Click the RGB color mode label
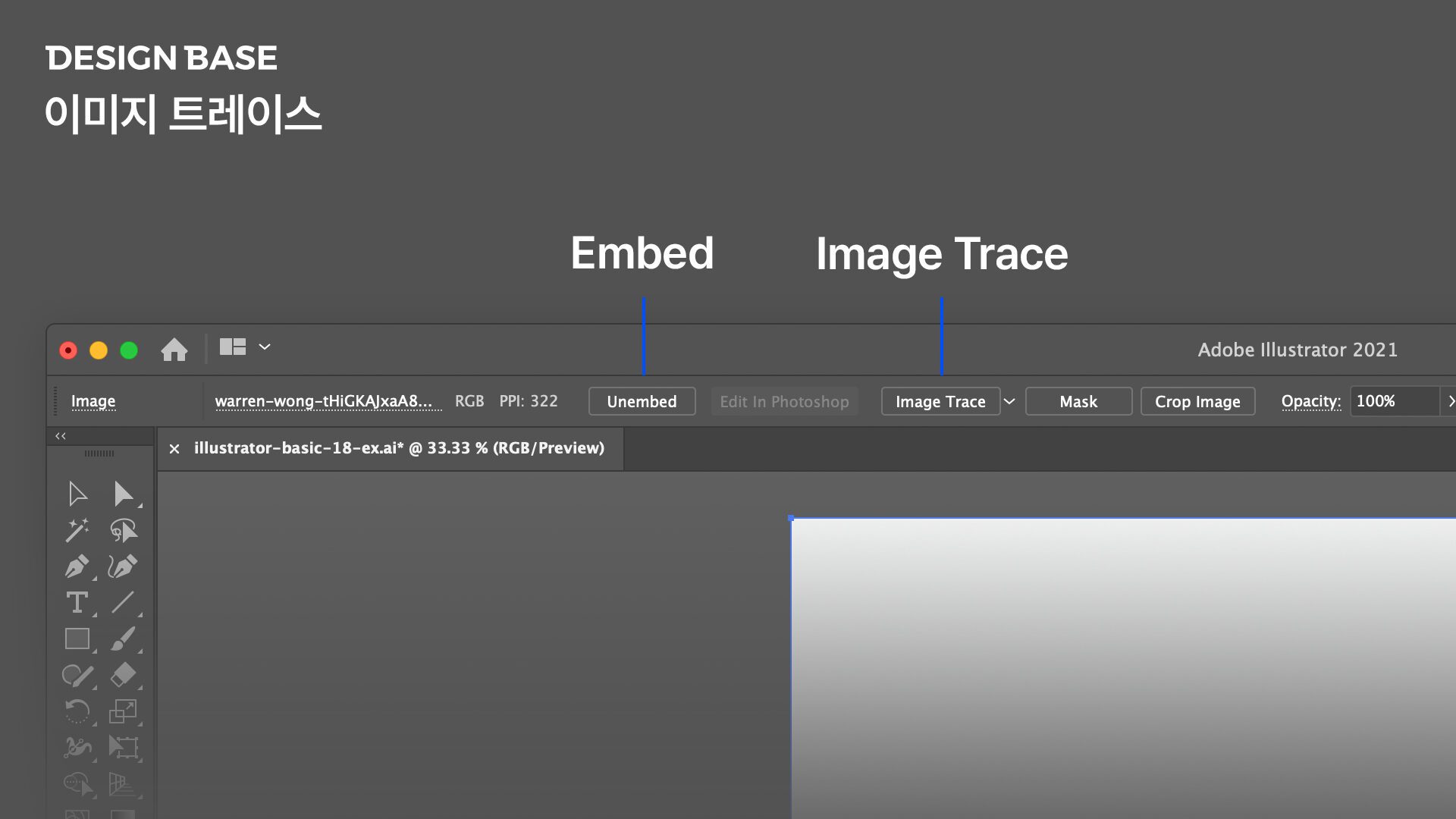The image size is (1456, 819). pos(469,401)
